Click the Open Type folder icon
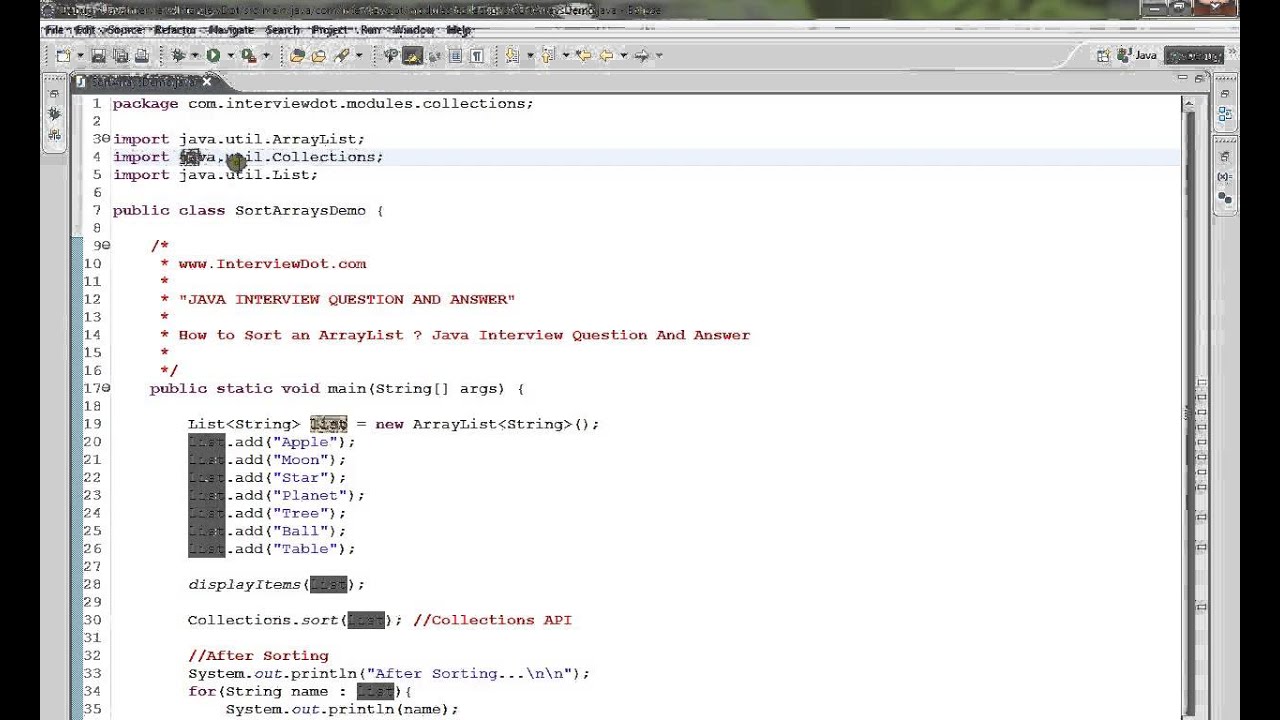 click(296, 56)
